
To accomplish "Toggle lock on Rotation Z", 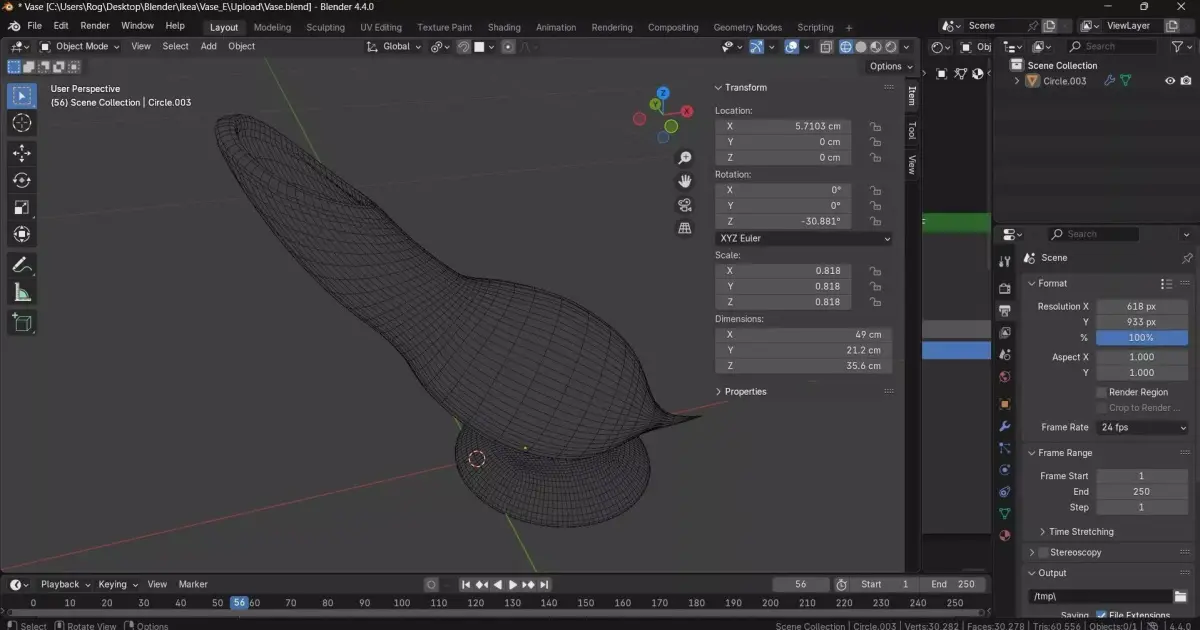I will coord(875,221).
